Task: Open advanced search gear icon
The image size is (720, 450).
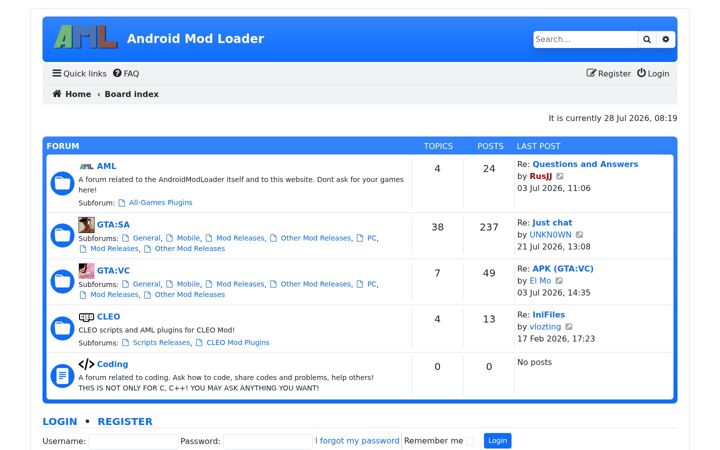Action: tap(665, 39)
